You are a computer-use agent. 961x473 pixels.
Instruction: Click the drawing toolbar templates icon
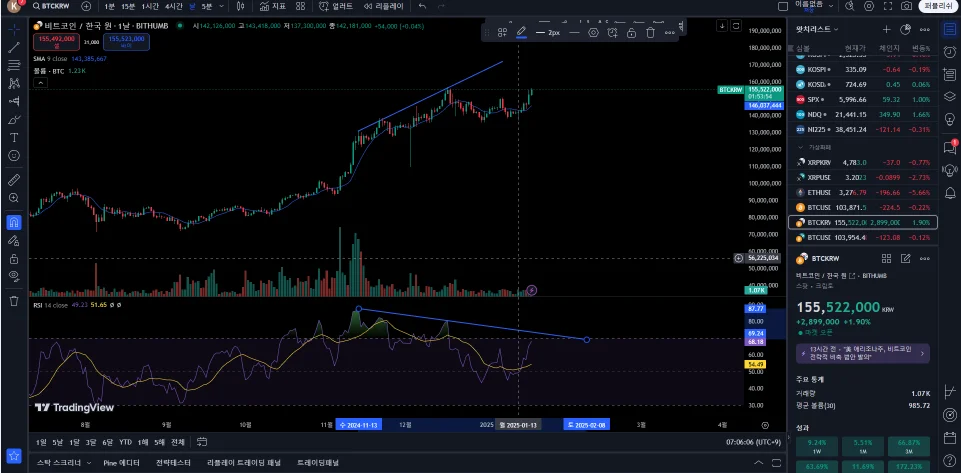[x=502, y=32]
